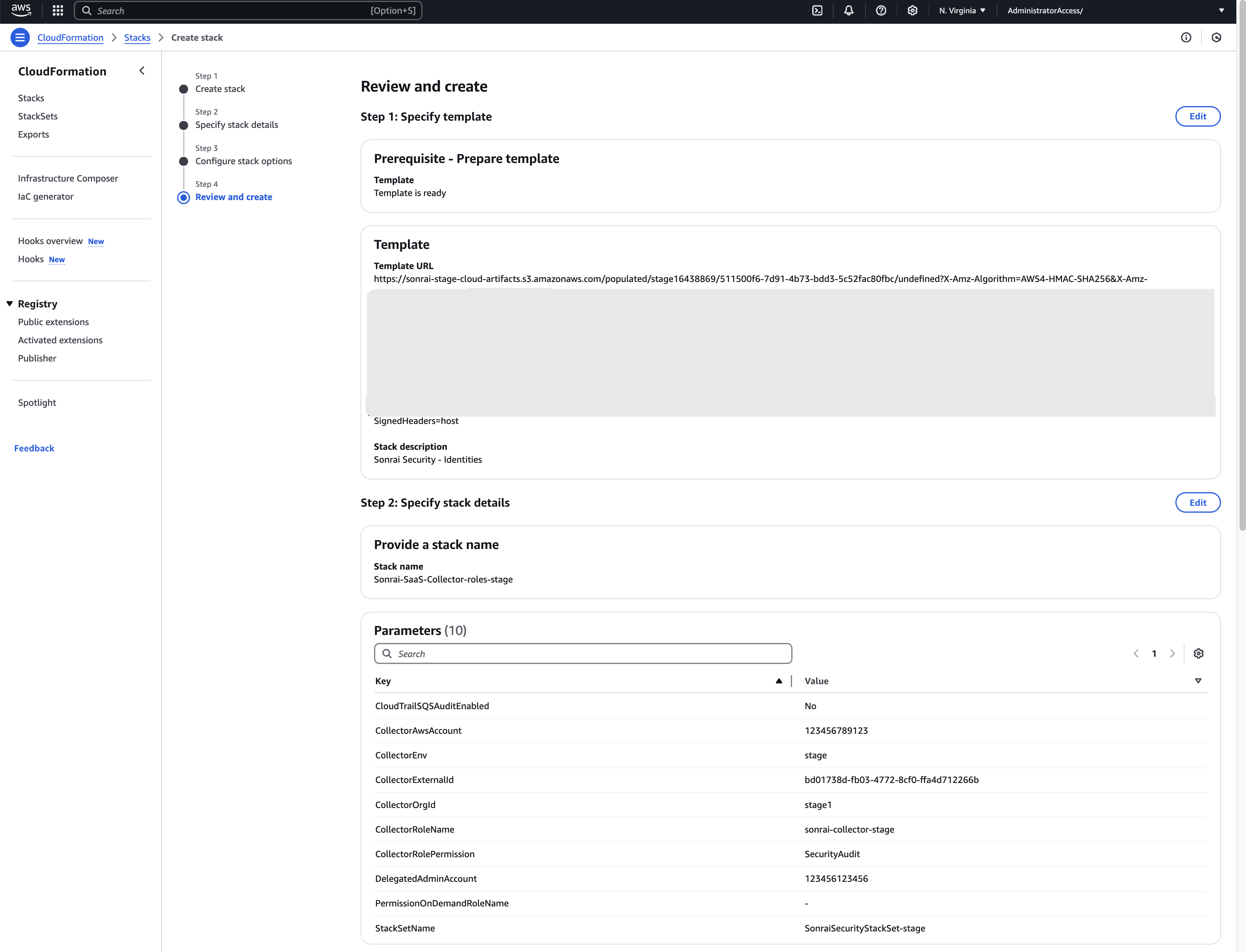Click page number 1 in Parameters

point(1154,653)
